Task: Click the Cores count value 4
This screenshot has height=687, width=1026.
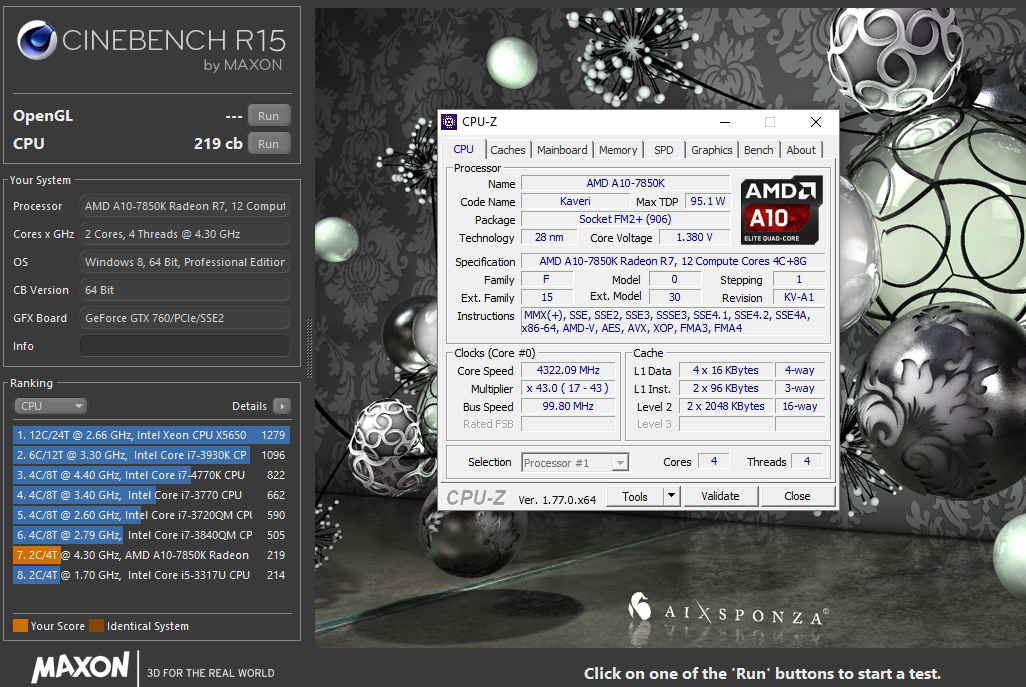Action: tap(713, 461)
